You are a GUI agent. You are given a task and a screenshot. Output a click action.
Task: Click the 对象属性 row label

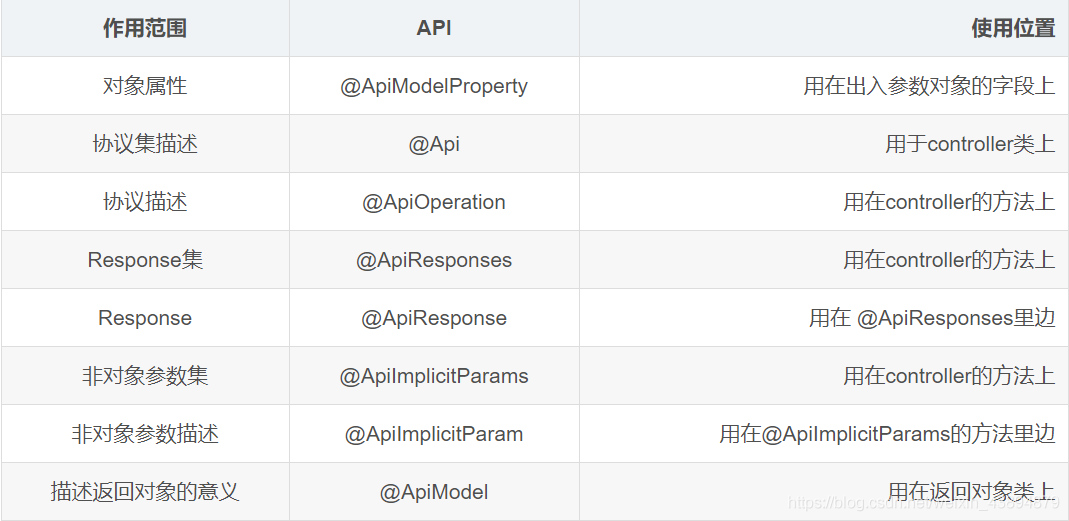point(145,86)
